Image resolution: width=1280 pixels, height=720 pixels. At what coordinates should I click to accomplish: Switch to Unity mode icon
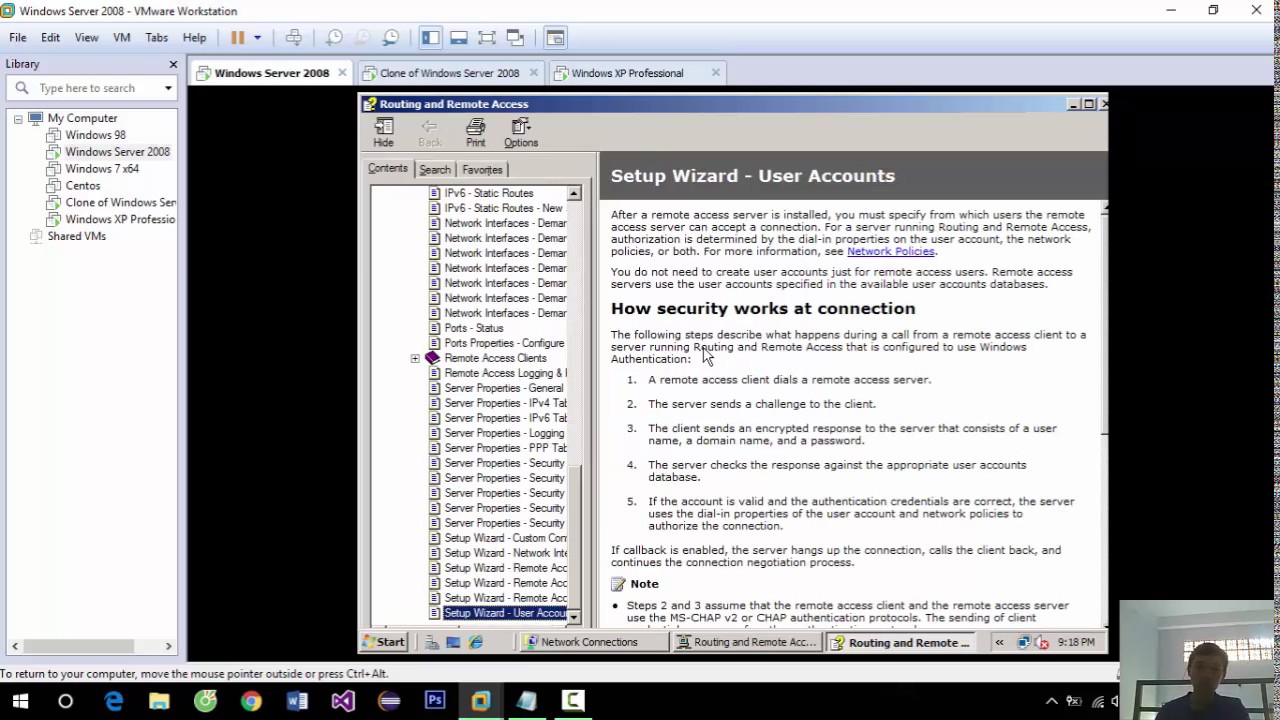click(515, 37)
